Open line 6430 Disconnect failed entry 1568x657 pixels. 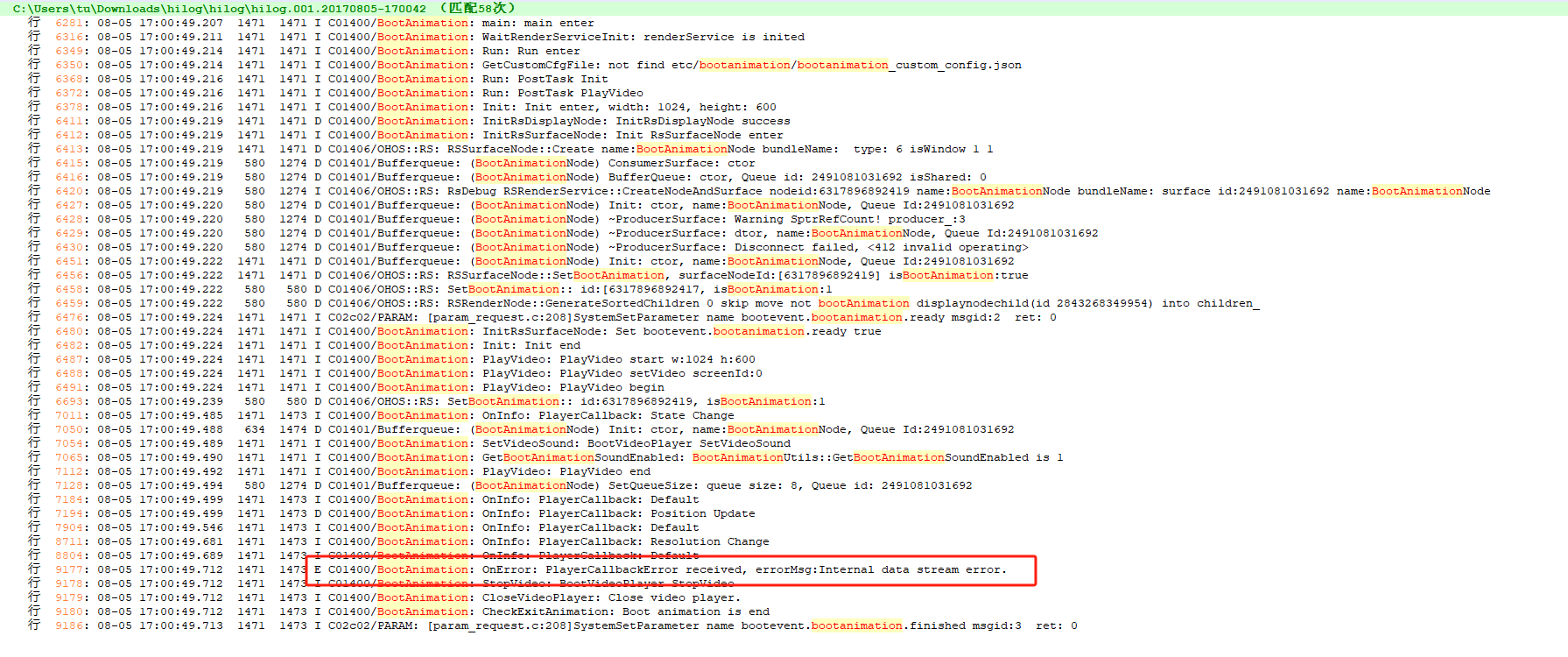(528, 247)
